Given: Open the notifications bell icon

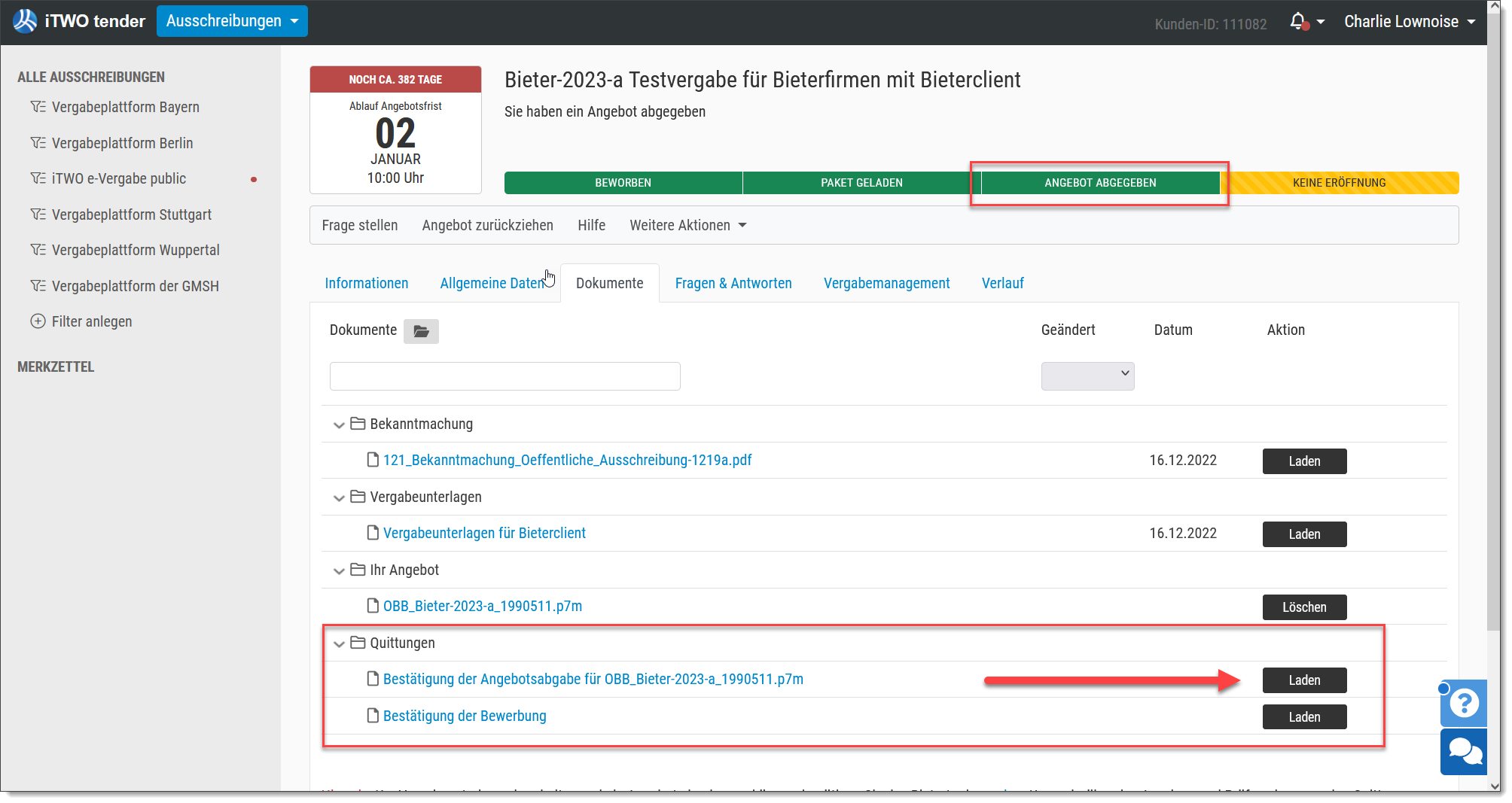Looking at the screenshot, I should click(x=1298, y=22).
